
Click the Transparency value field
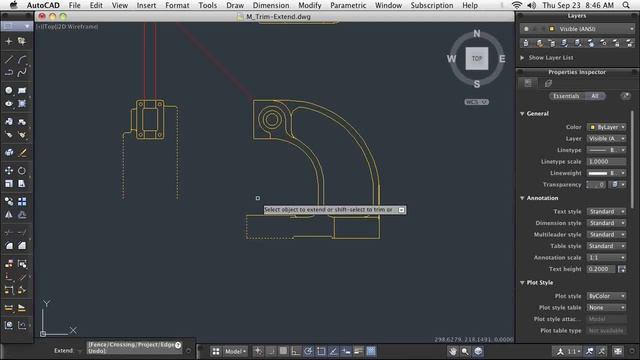click(596, 185)
